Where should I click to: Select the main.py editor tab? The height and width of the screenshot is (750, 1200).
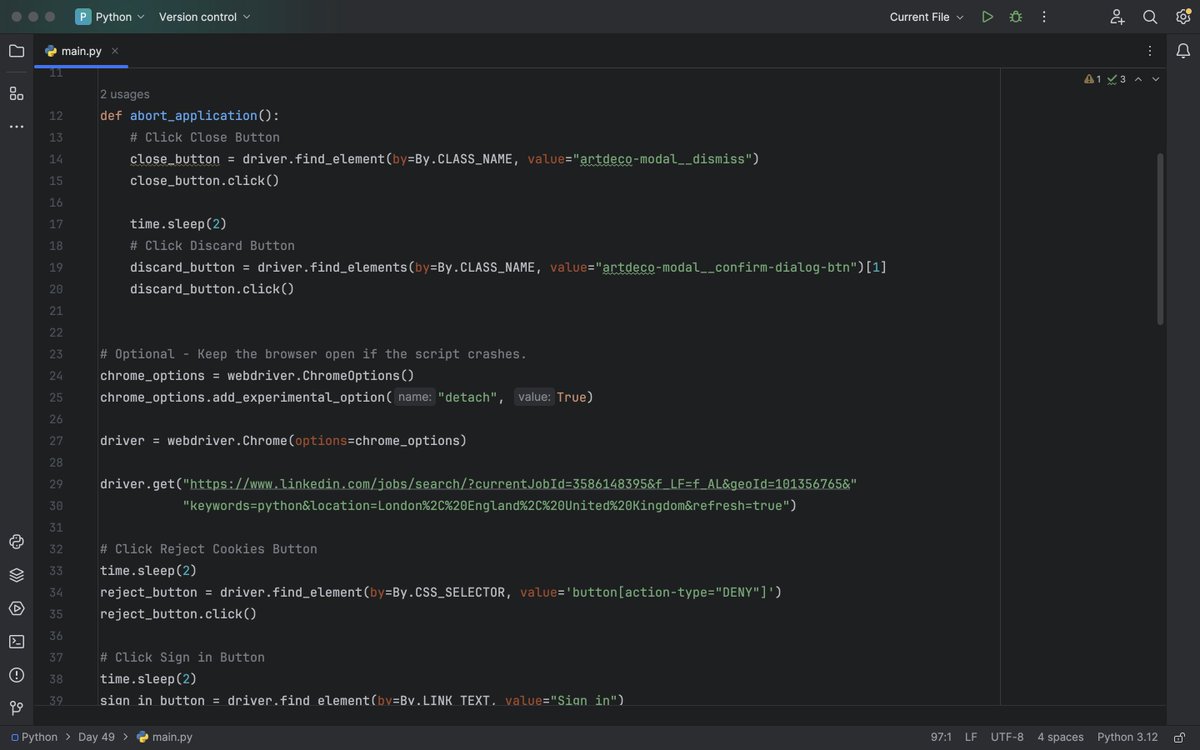coord(81,51)
